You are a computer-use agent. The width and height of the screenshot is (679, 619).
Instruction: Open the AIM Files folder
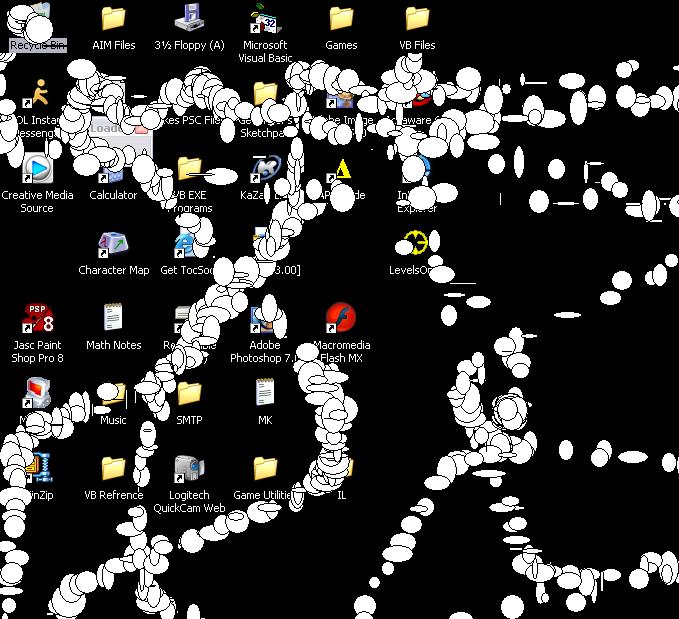(x=113, y=19)
